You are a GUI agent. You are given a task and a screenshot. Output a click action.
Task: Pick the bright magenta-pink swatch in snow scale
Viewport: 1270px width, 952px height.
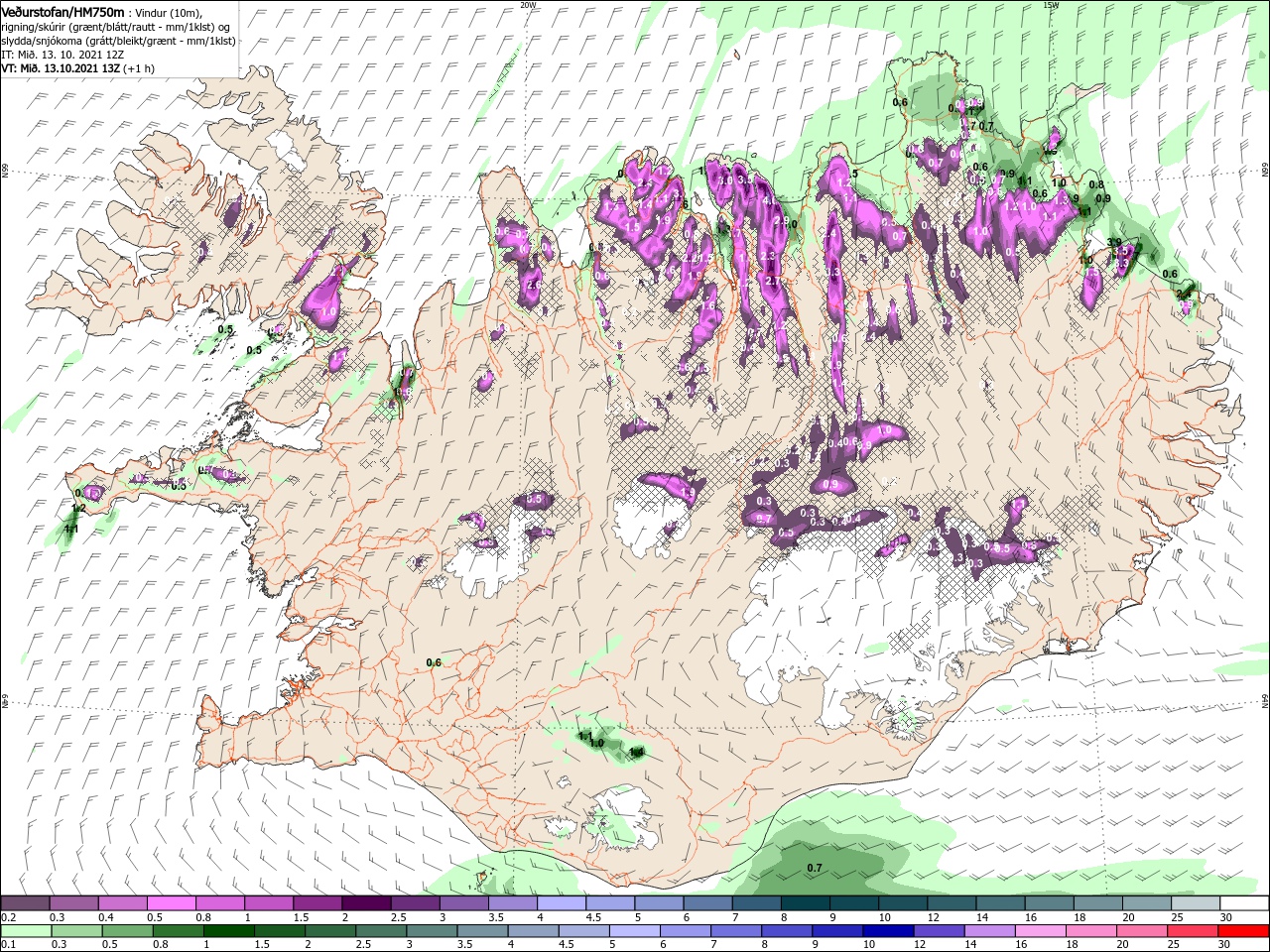point(172,903)
